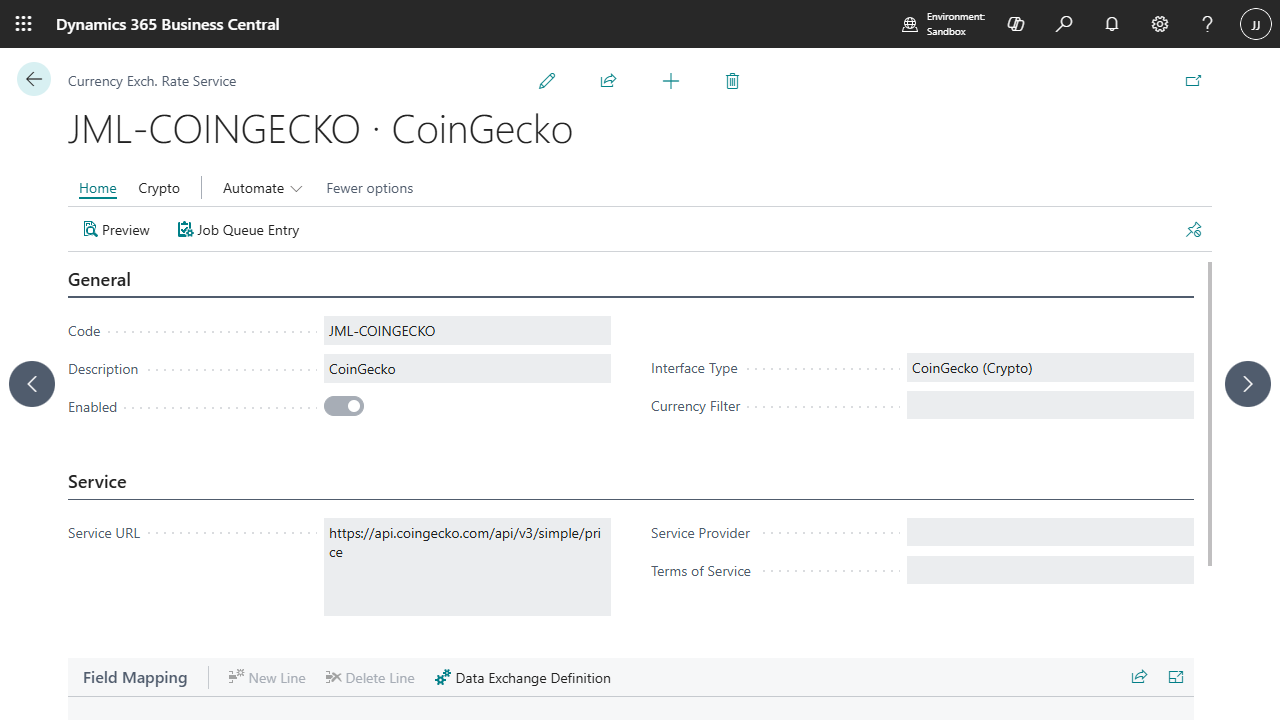Click the Currency Filter input field
The width and height of the screenshot is (1280, 720).
1049,405
